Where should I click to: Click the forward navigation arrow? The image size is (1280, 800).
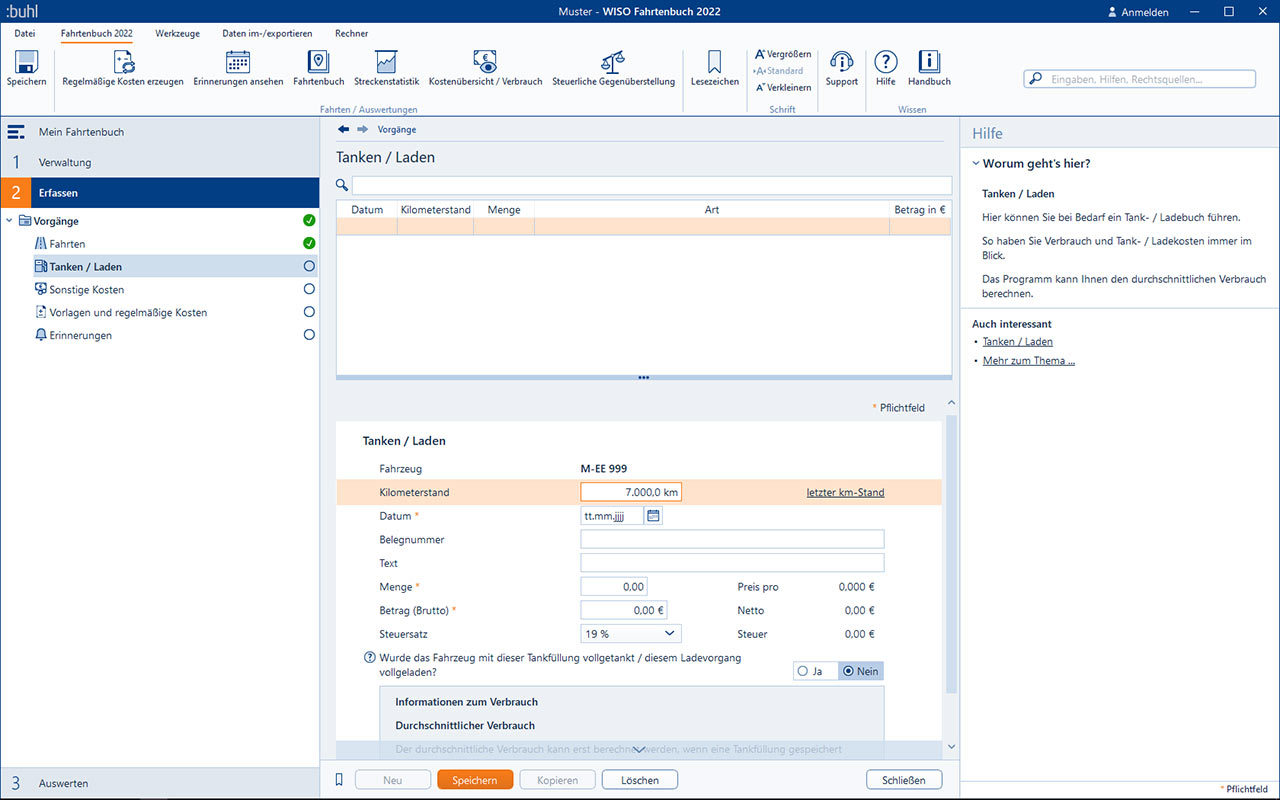click(363, 129)
